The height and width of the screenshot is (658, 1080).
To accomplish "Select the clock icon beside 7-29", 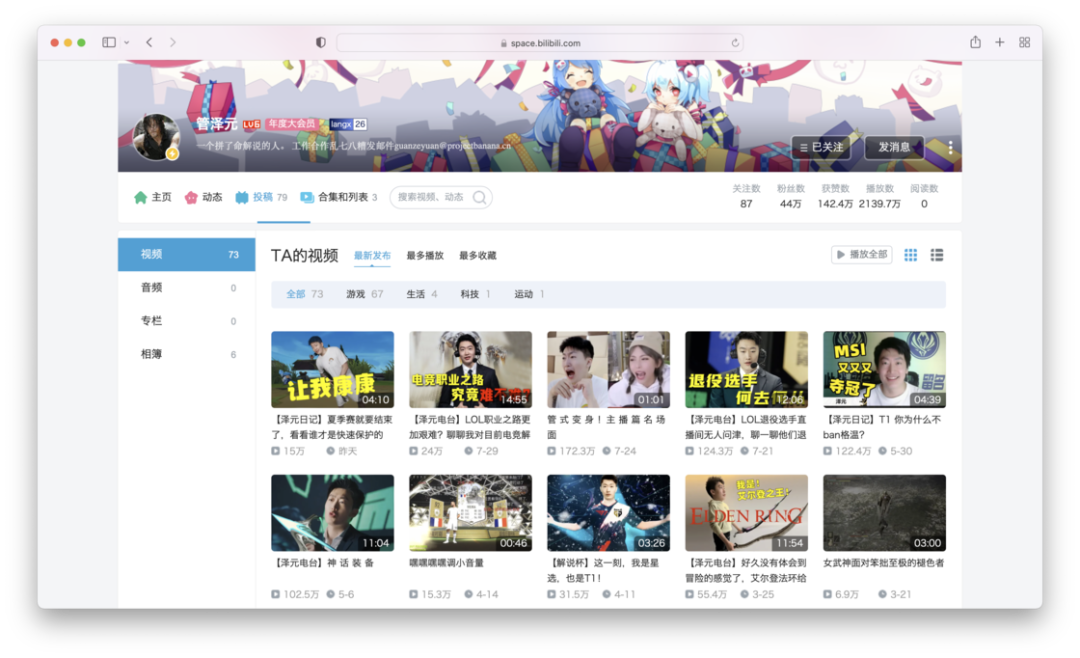I will point(468,451).
